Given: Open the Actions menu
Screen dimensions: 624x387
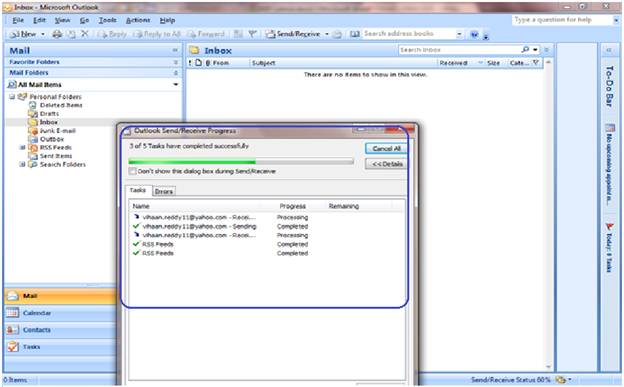Looking at the screenshot, I should 138,20.
